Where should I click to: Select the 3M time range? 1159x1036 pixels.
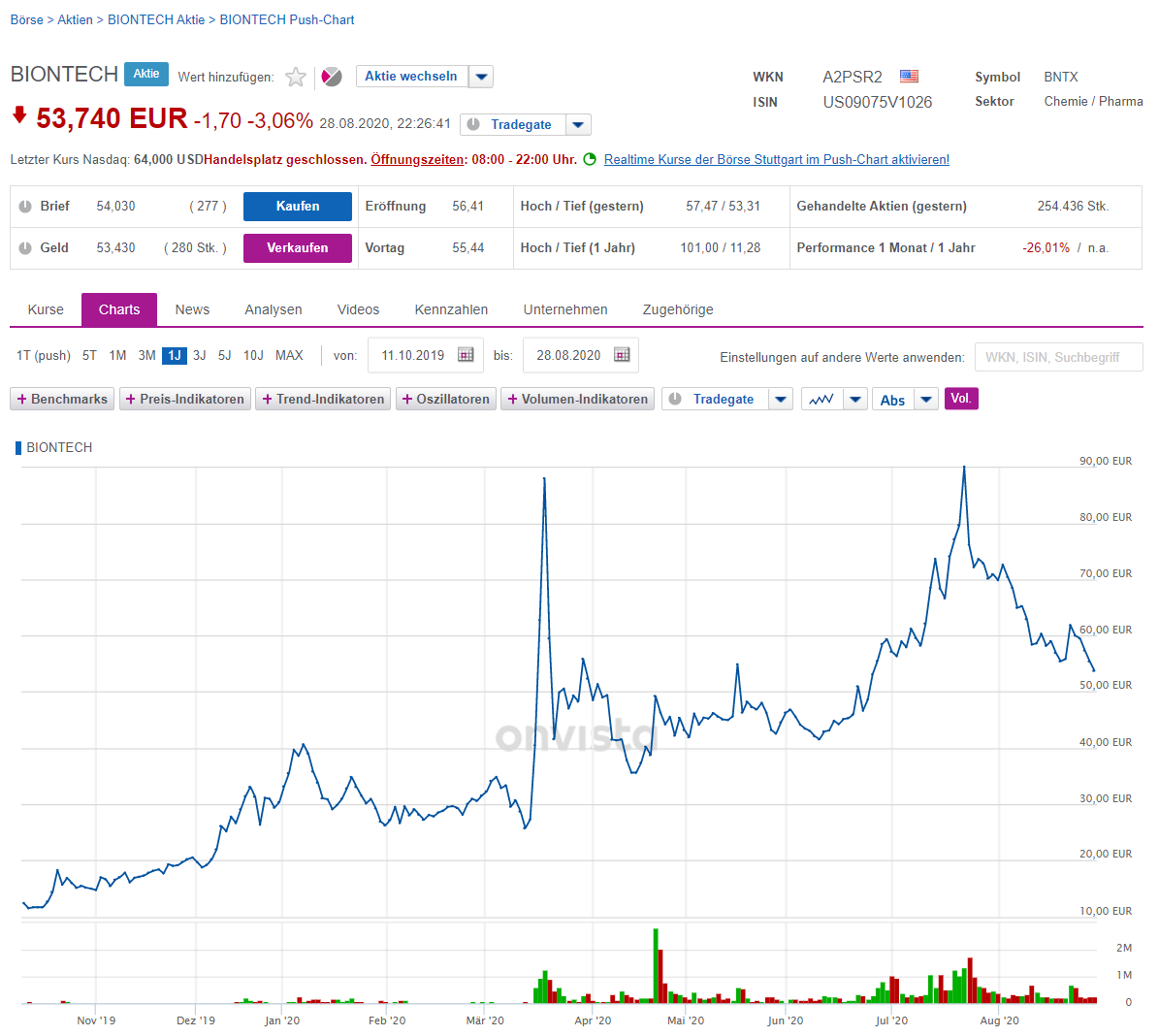pyautogui.click(x=147, y=356)
